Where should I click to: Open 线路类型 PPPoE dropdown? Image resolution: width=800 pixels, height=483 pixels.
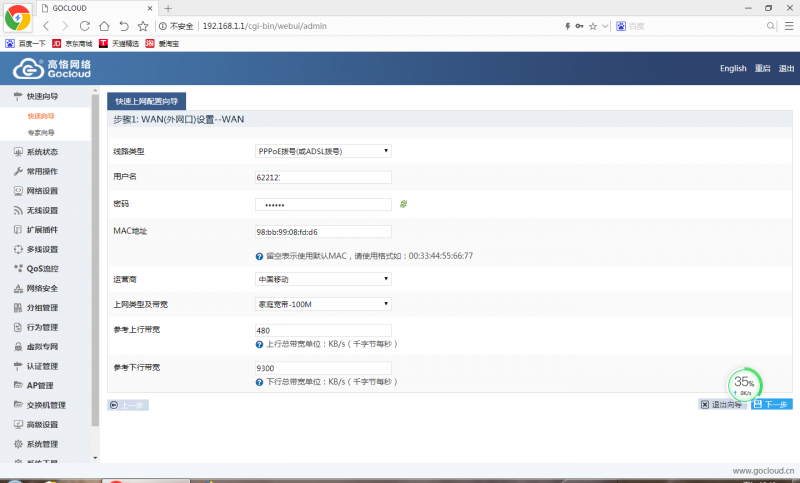pos(323,151)
